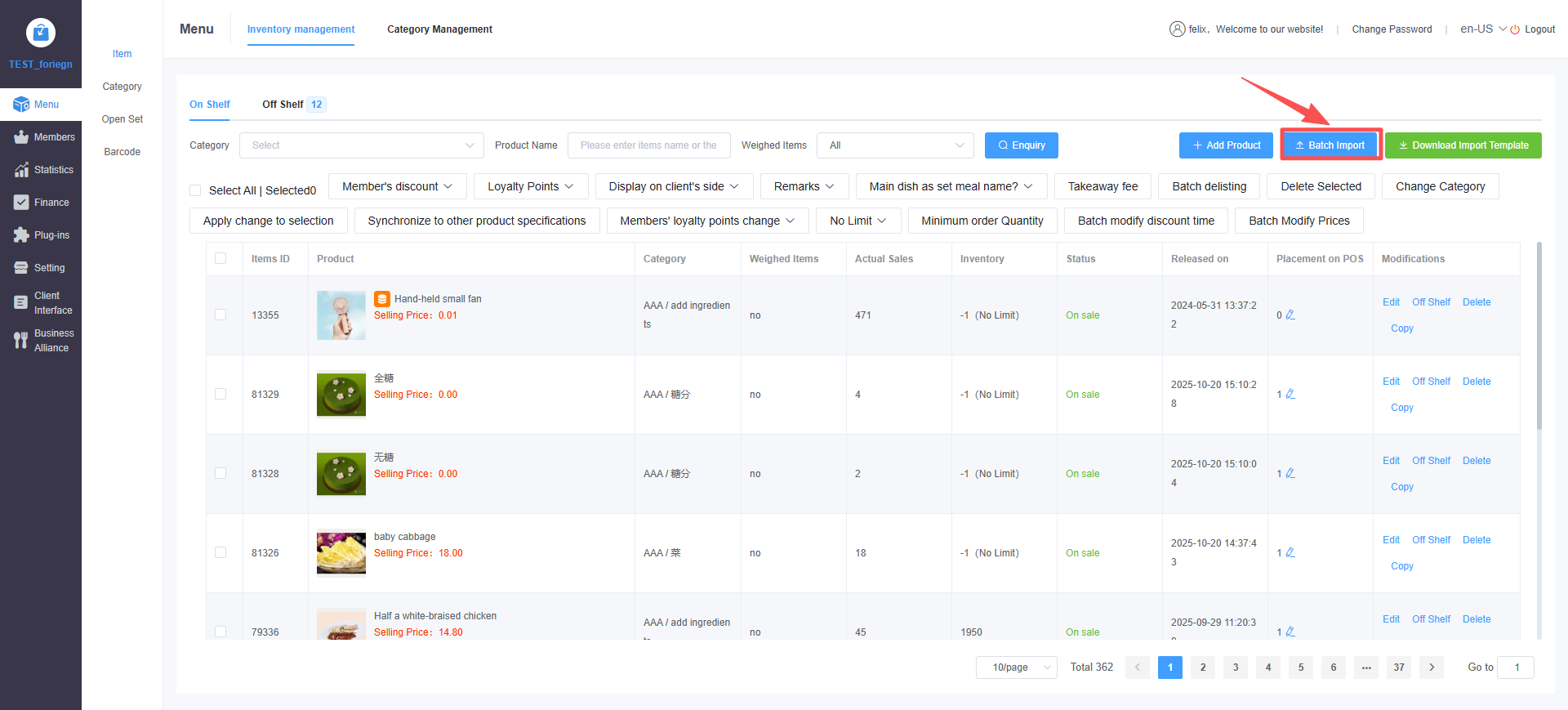Click the Business Alliance fork icon
The width and height of the screenshot is (1568, 710).
tap(21, 341)
